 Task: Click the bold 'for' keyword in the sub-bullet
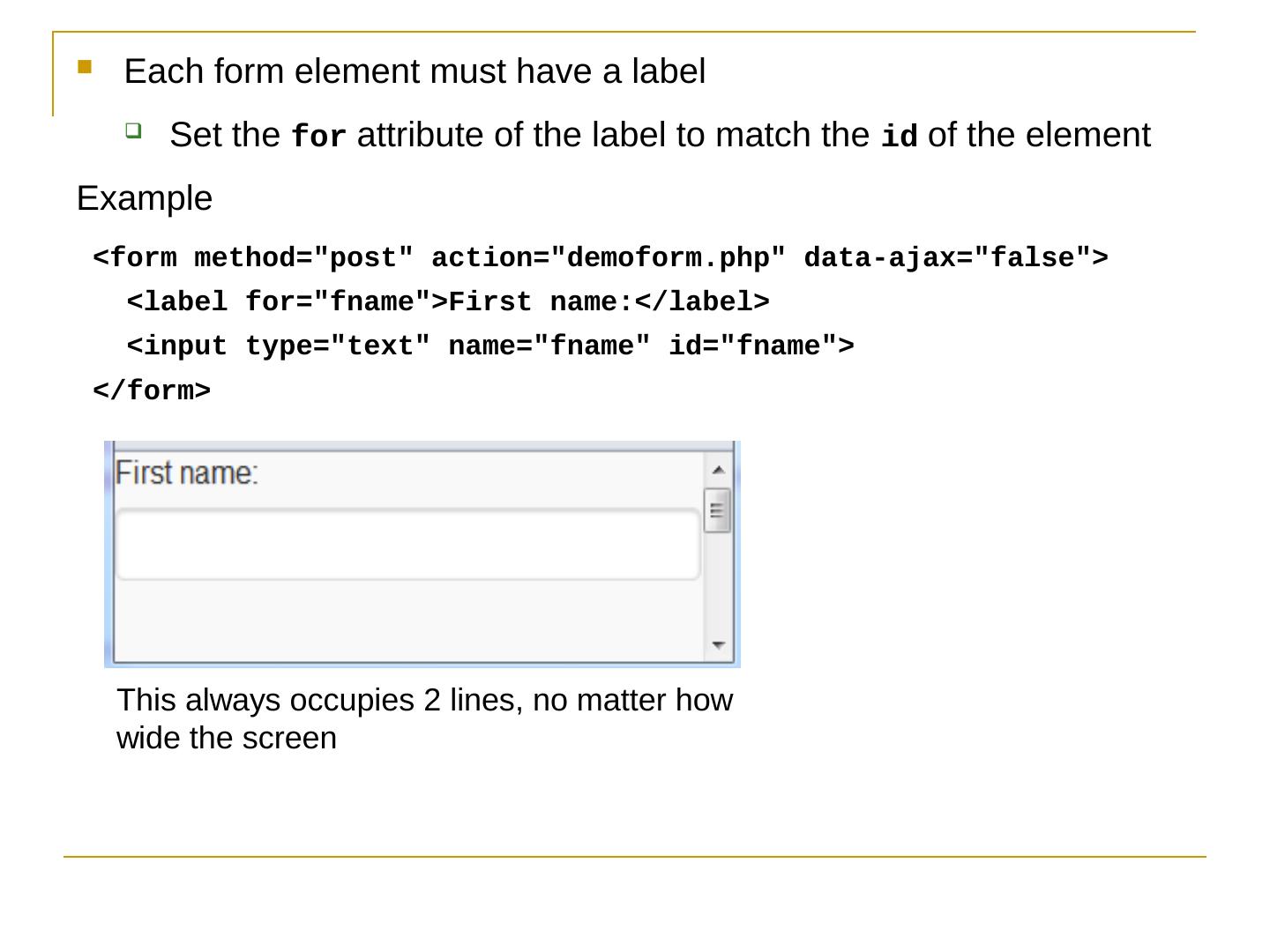[x=318, y=137]
